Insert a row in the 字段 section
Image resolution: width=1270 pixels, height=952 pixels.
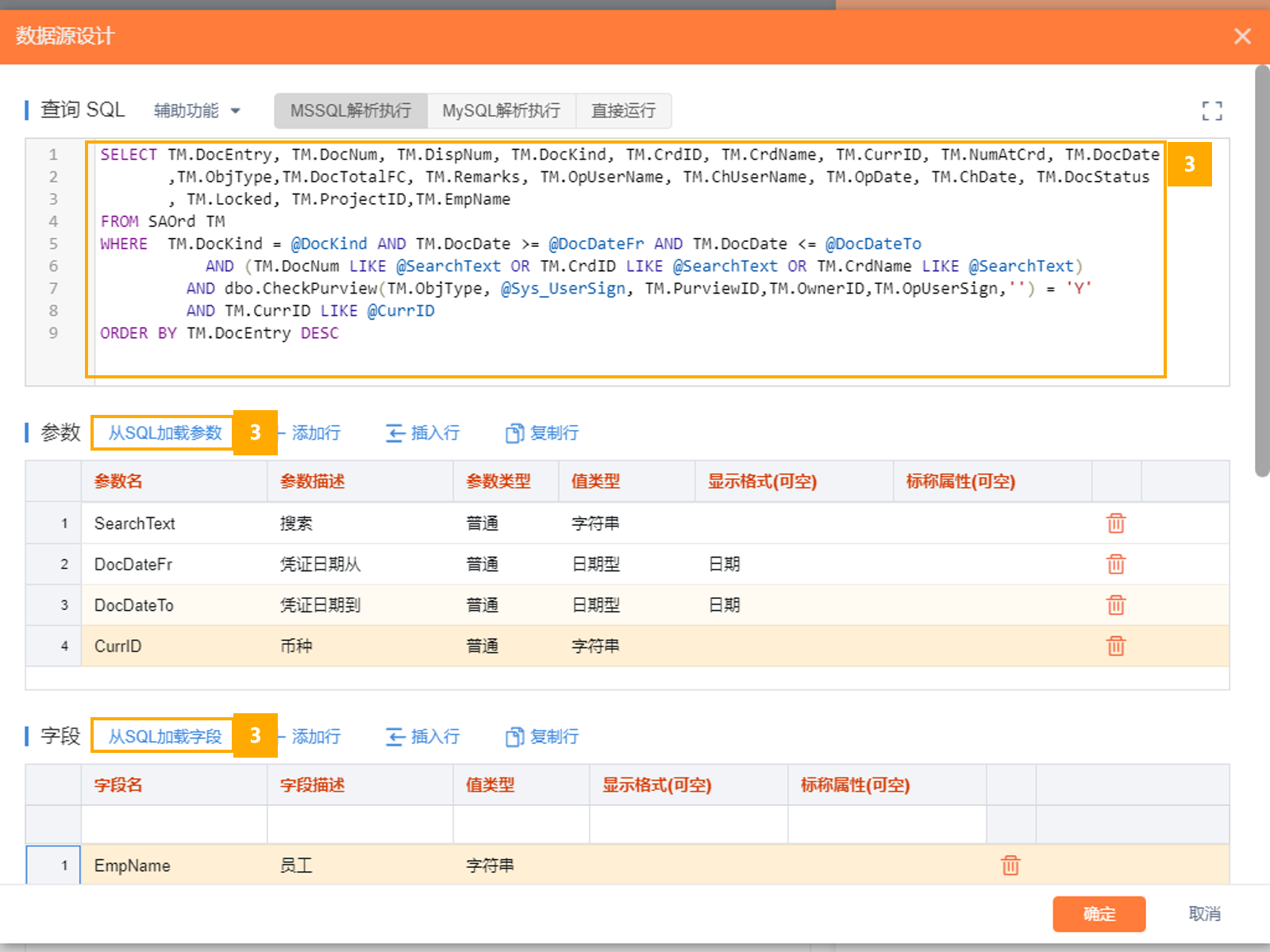422,737
